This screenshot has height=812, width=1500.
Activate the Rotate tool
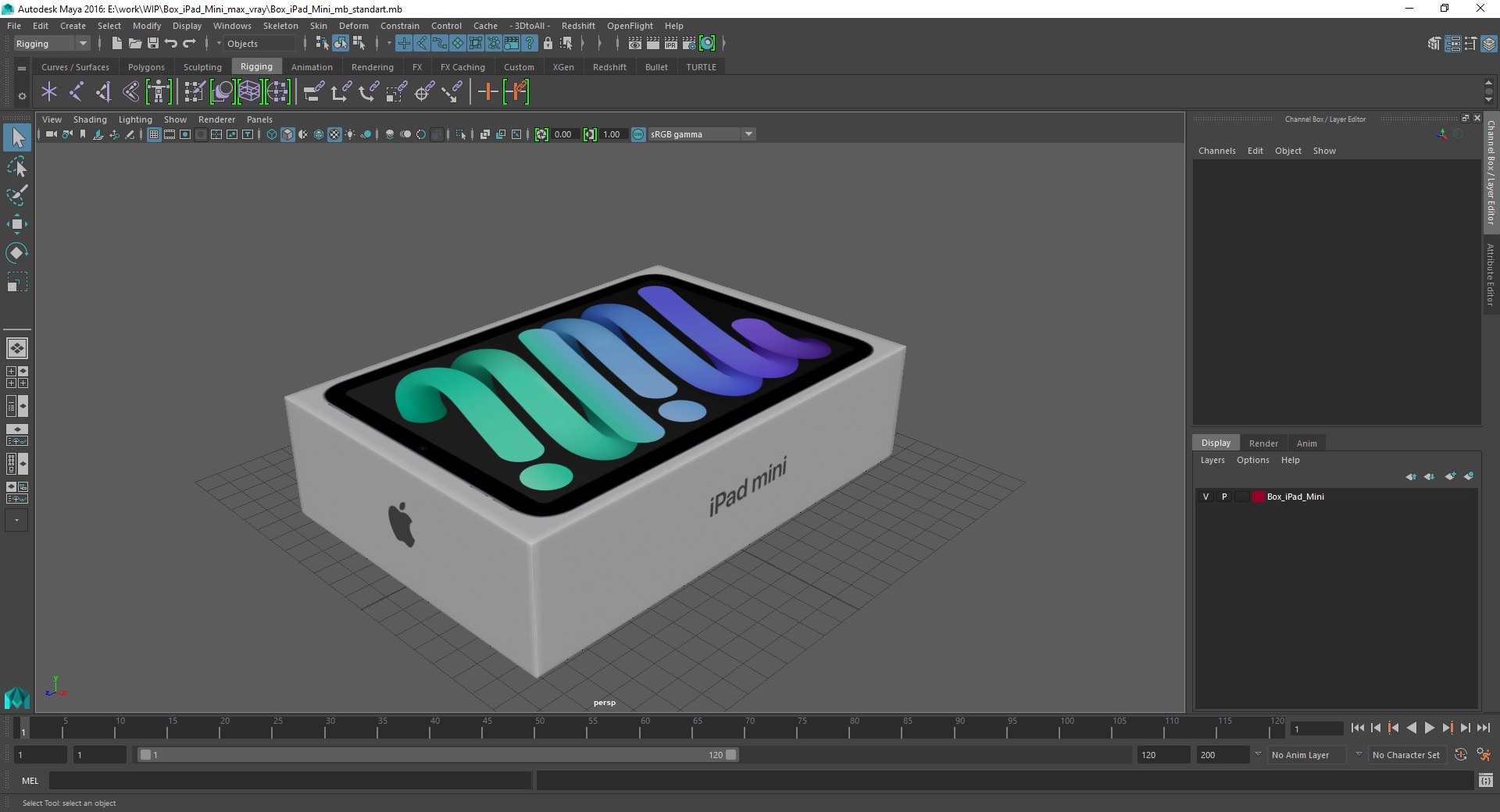click(x=17, y=253)
